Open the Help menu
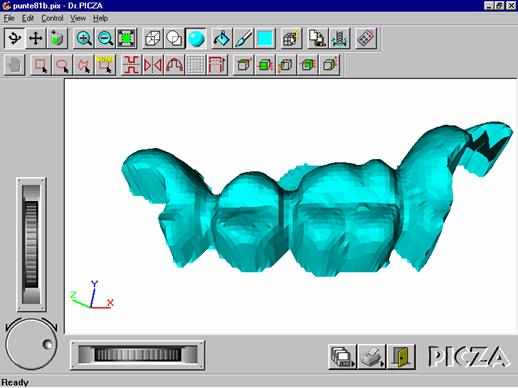 pos(100,18)
